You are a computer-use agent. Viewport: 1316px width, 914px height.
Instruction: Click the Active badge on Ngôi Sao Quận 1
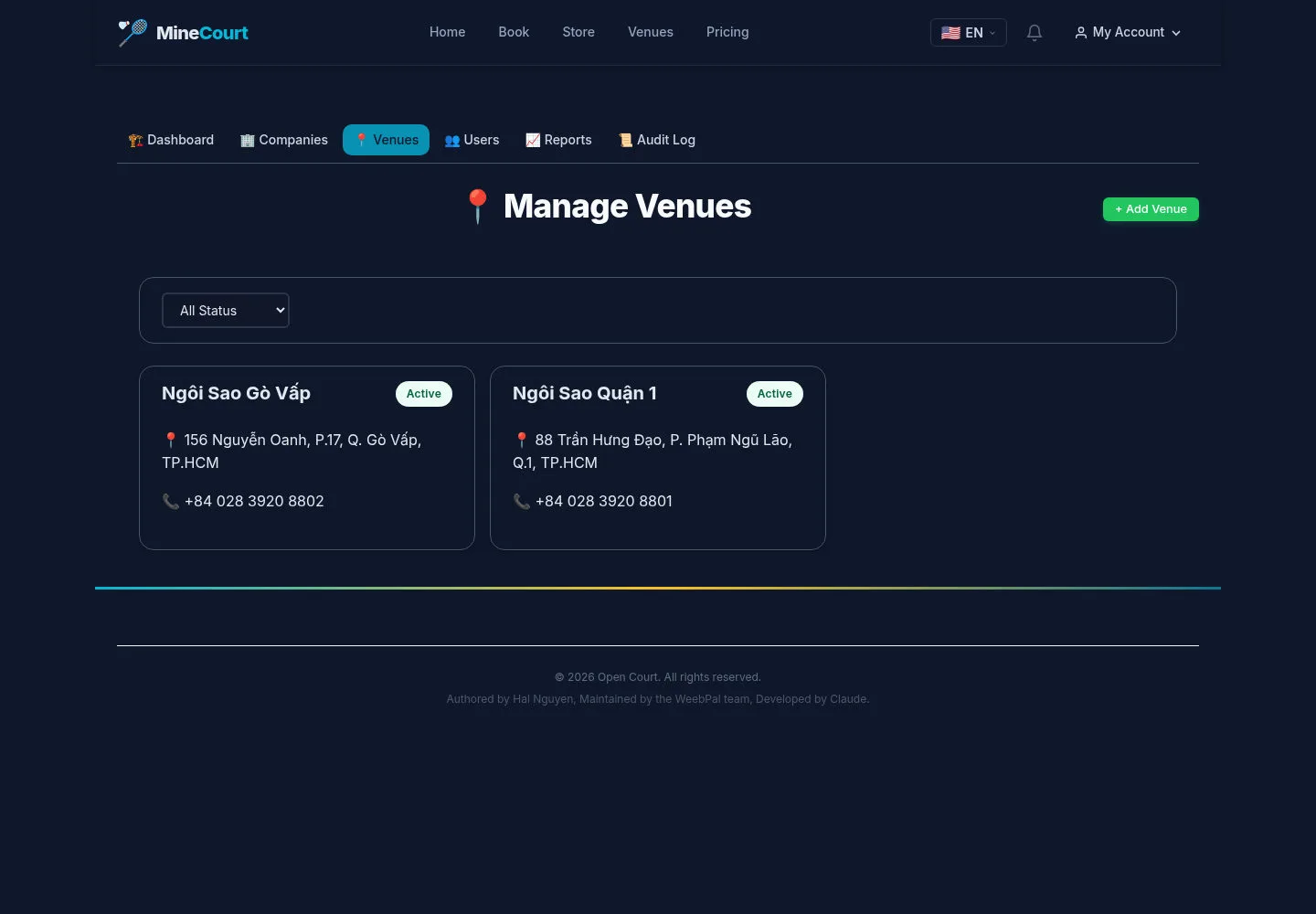pyautogui.click(x=775, y=394)
